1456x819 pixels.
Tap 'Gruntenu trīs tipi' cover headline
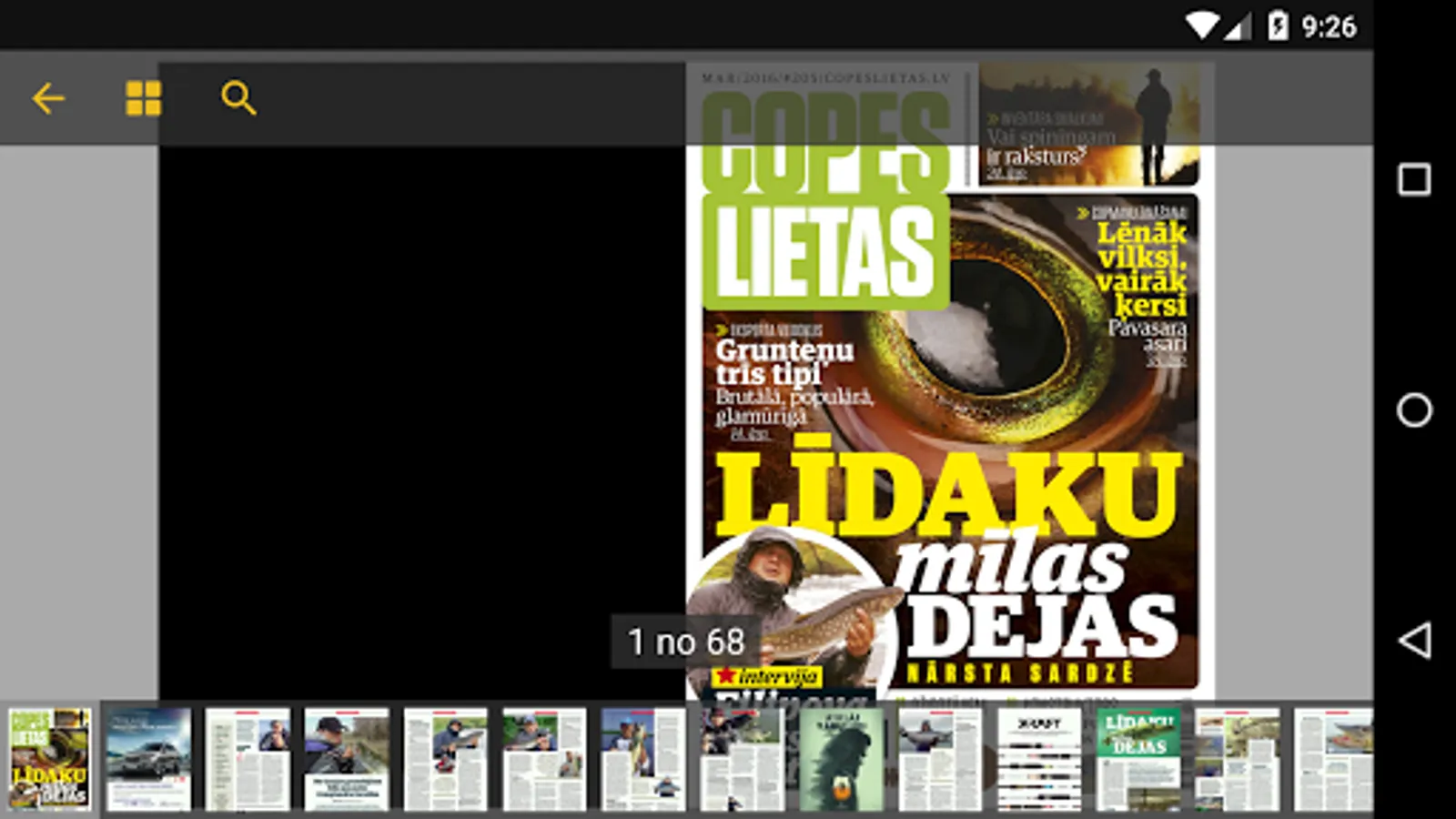point(784,361)
